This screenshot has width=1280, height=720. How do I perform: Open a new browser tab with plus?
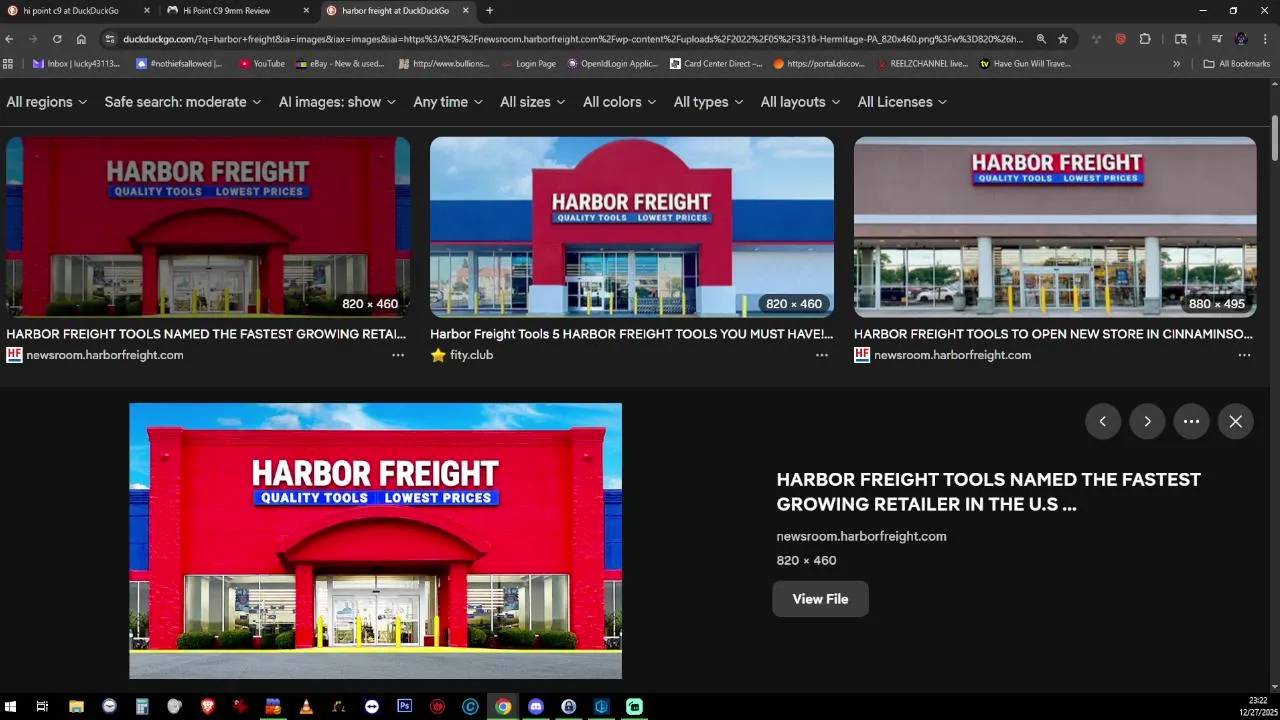tap(489, 11)
